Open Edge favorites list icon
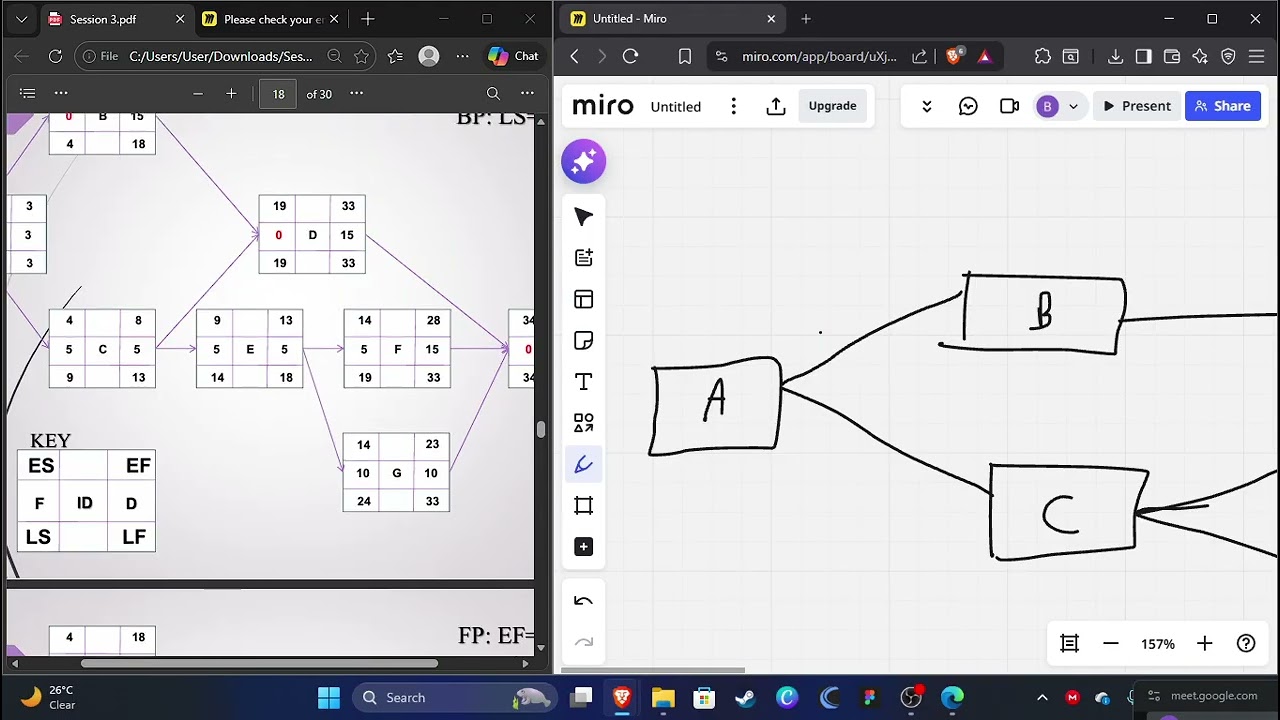 point(395,57)
